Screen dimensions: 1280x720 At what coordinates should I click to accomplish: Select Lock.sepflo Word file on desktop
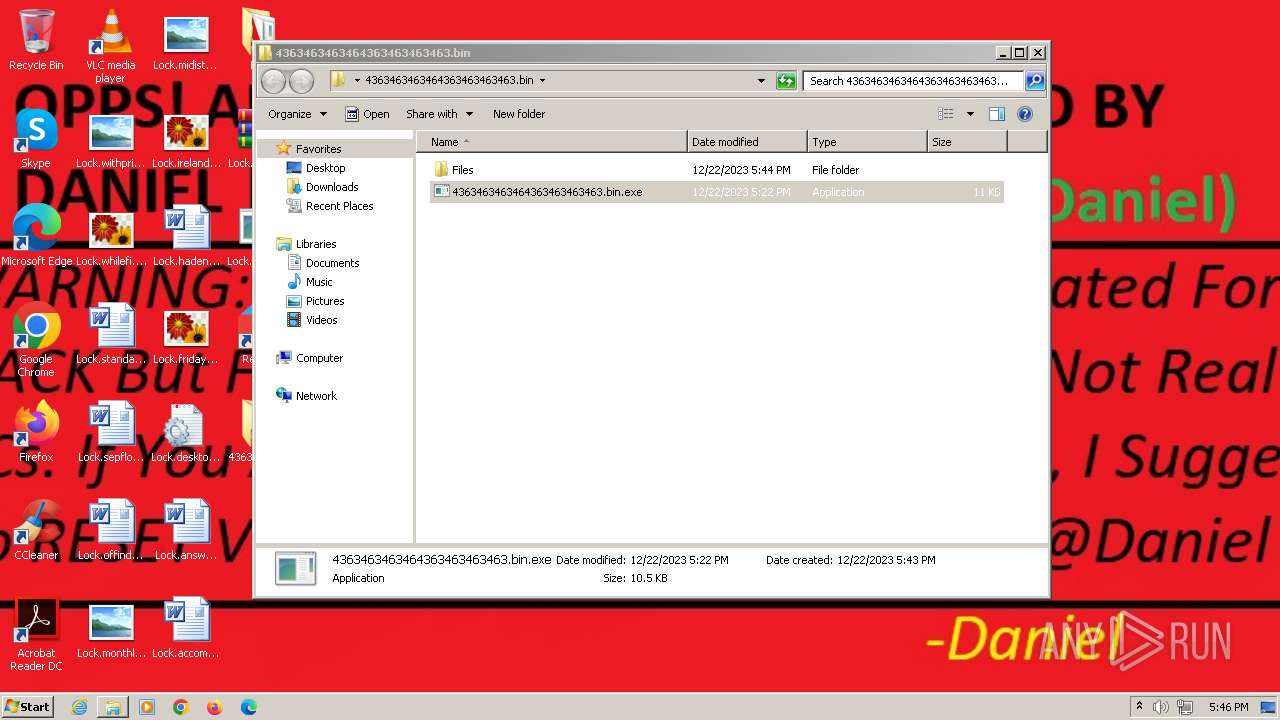[x=111, y=432]
